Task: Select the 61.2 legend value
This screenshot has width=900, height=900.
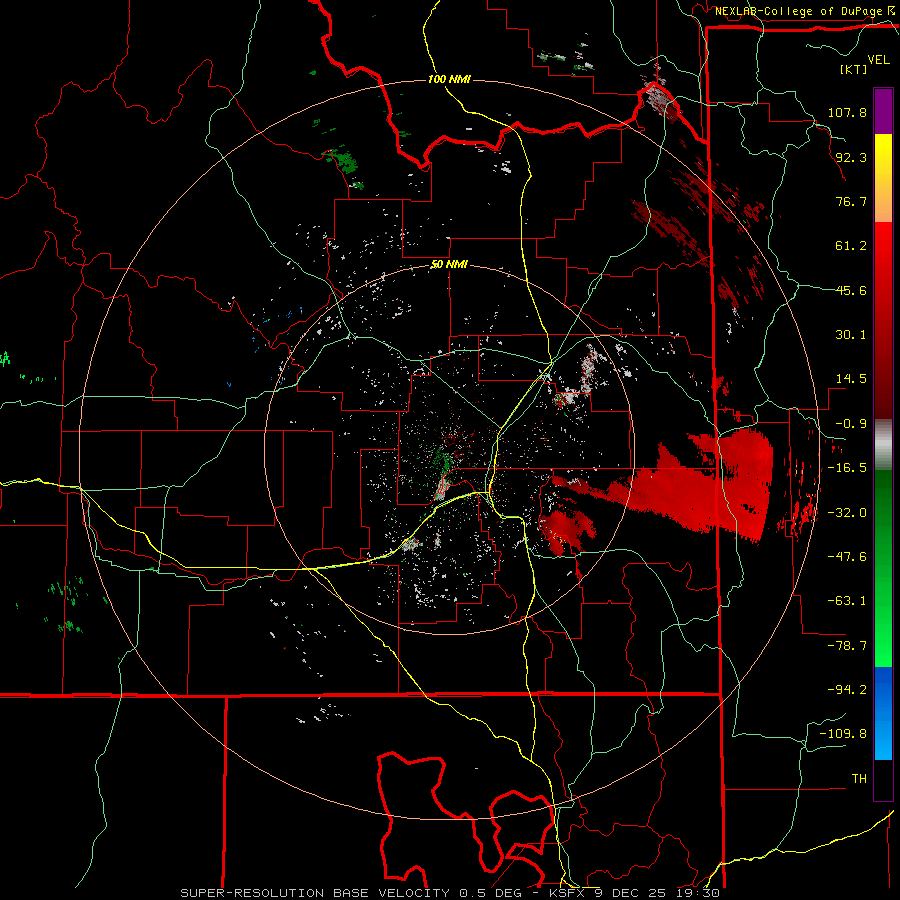Action: [x=851, y=246]
